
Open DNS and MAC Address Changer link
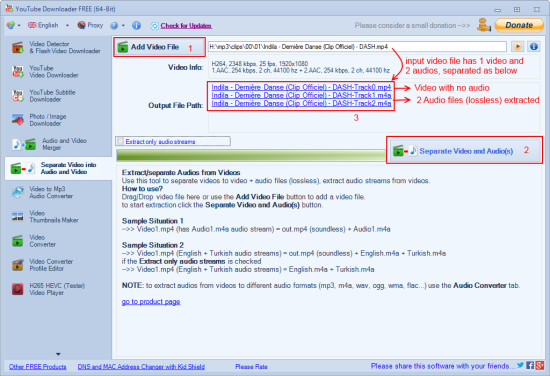[x=141, y=367]
